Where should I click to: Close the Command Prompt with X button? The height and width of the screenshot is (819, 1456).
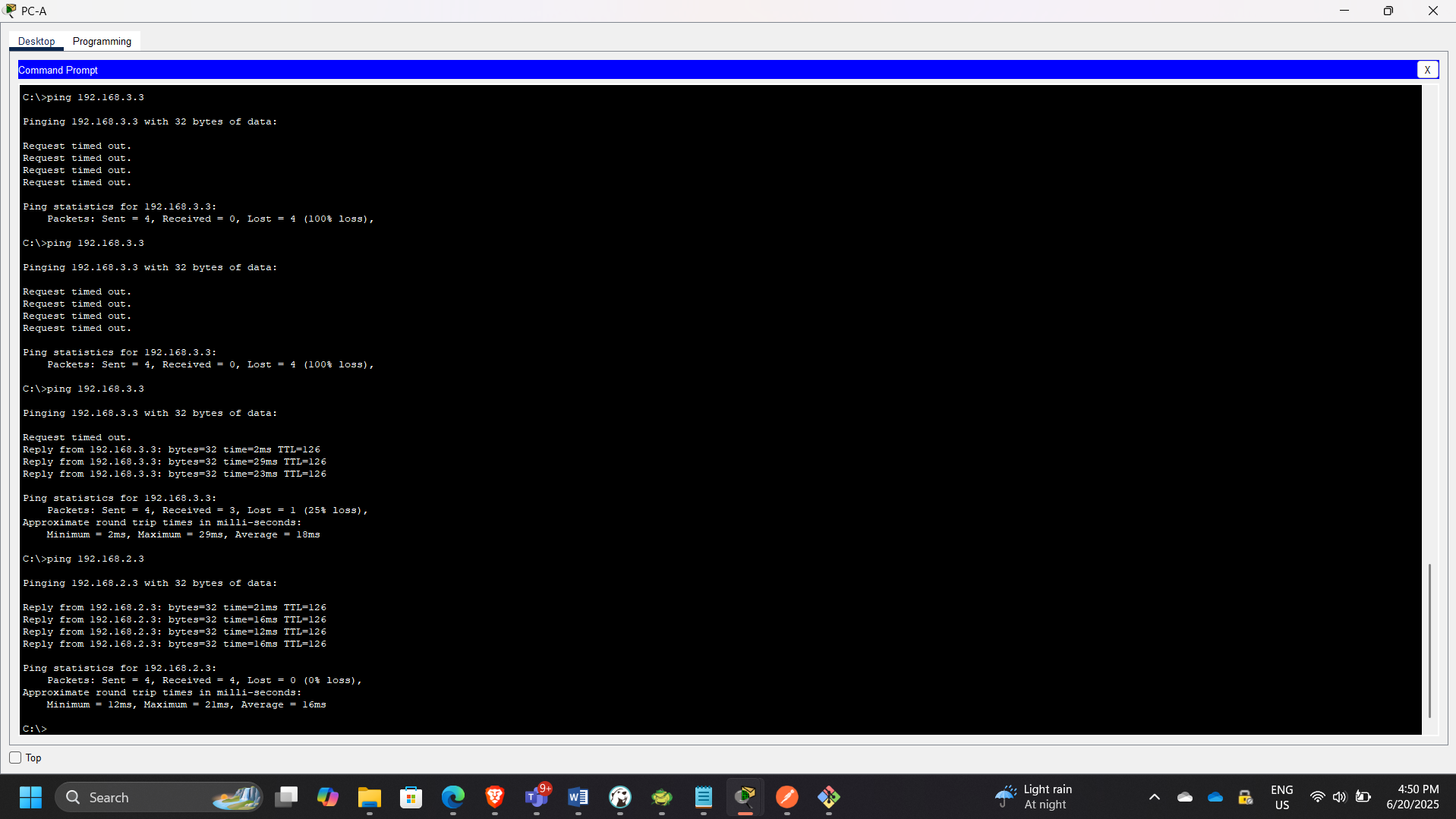(1428, 69)
